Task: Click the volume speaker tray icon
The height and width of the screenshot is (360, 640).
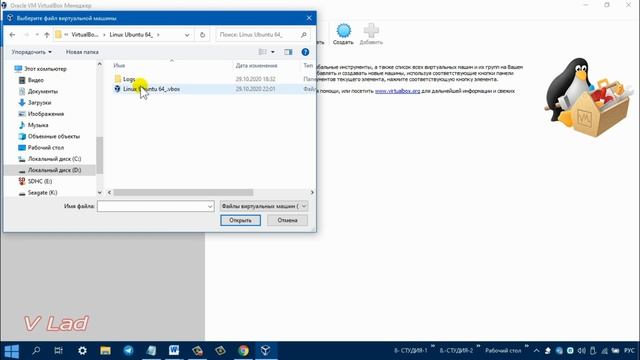Action: (582, 351)
